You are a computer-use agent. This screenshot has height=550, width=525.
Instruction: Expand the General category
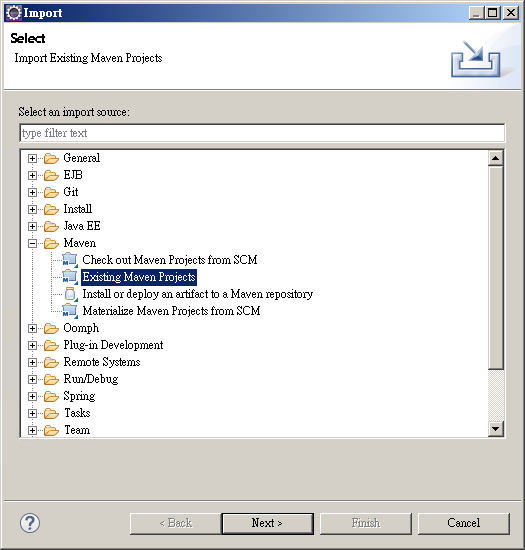[x=32, y=159]
